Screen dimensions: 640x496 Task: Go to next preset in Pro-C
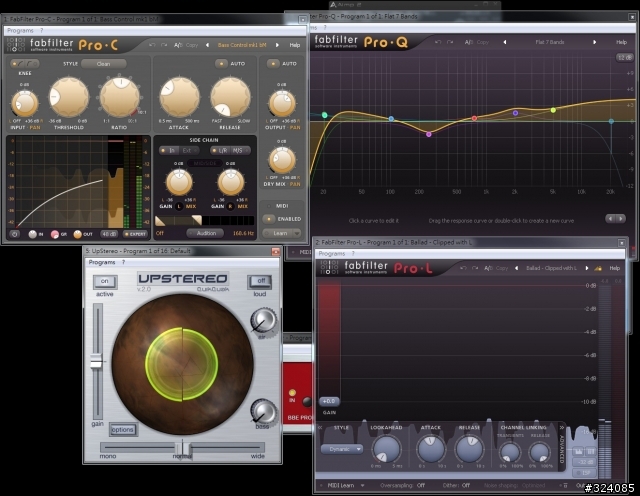[277, 45]
